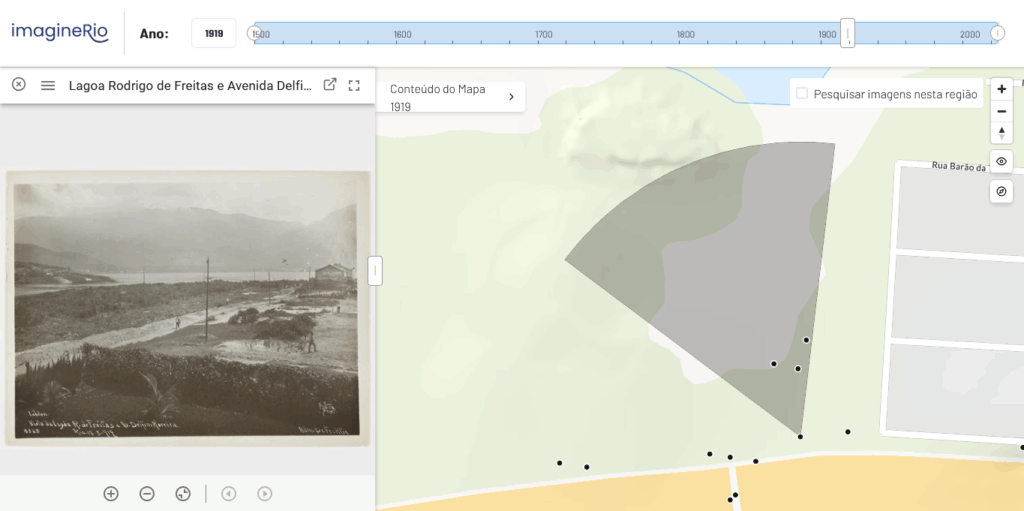
Task: Reset map bearing to north
Action: 1001,132
